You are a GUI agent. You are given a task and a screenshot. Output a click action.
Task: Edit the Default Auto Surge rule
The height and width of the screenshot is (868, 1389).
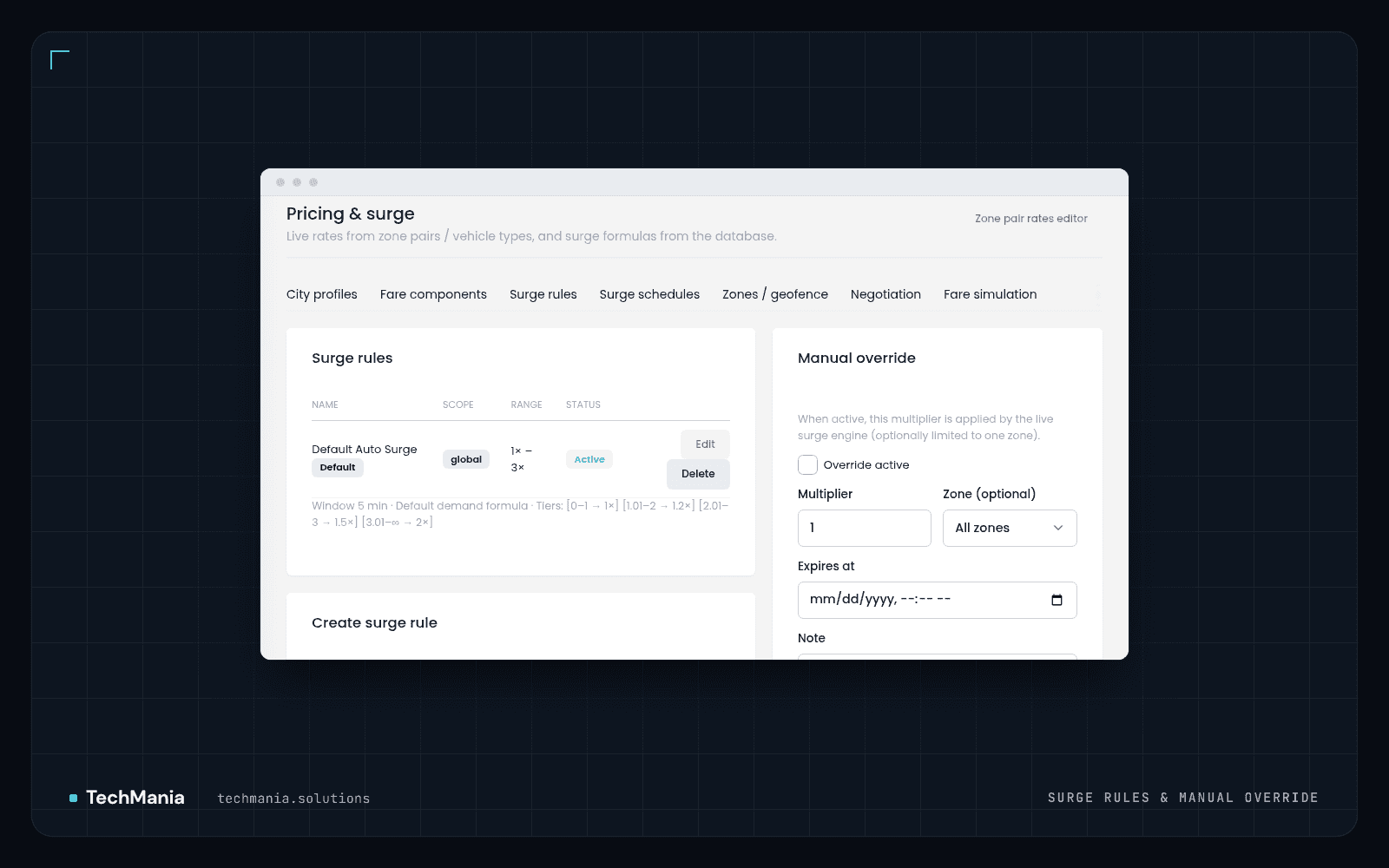[705, 444]
